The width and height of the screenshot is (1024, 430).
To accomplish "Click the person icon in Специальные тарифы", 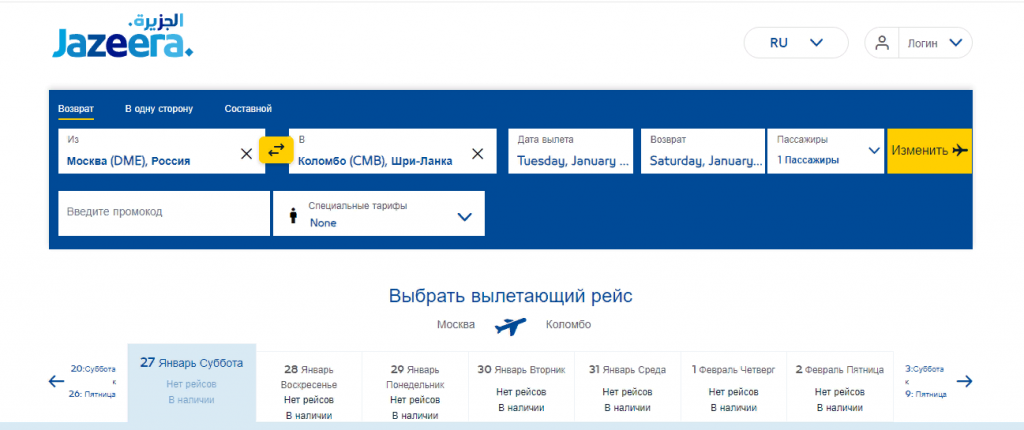I will [293, 216].
